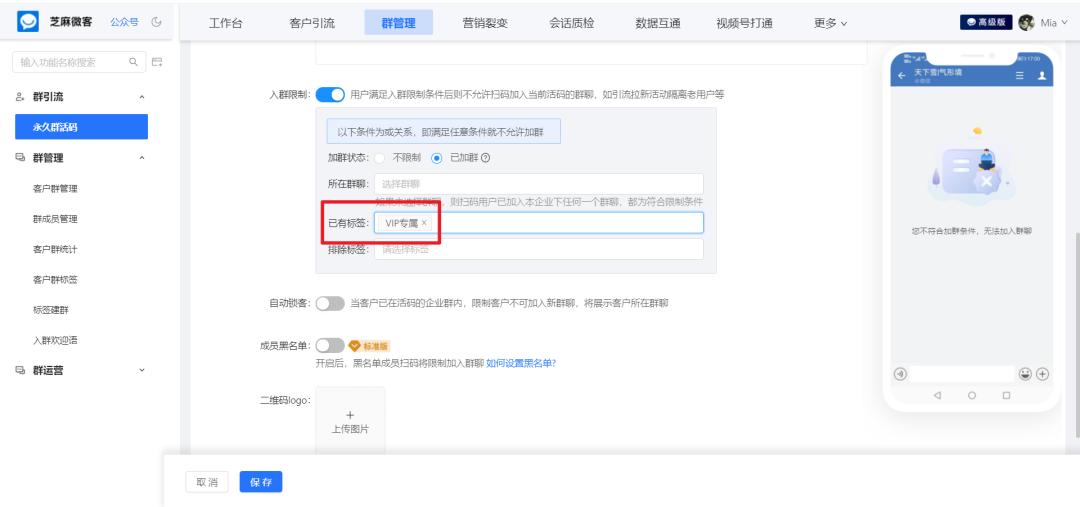Go to the 数据互通 tab
The width and height of the screenshot is (1080, 507).
coord(658,23)
